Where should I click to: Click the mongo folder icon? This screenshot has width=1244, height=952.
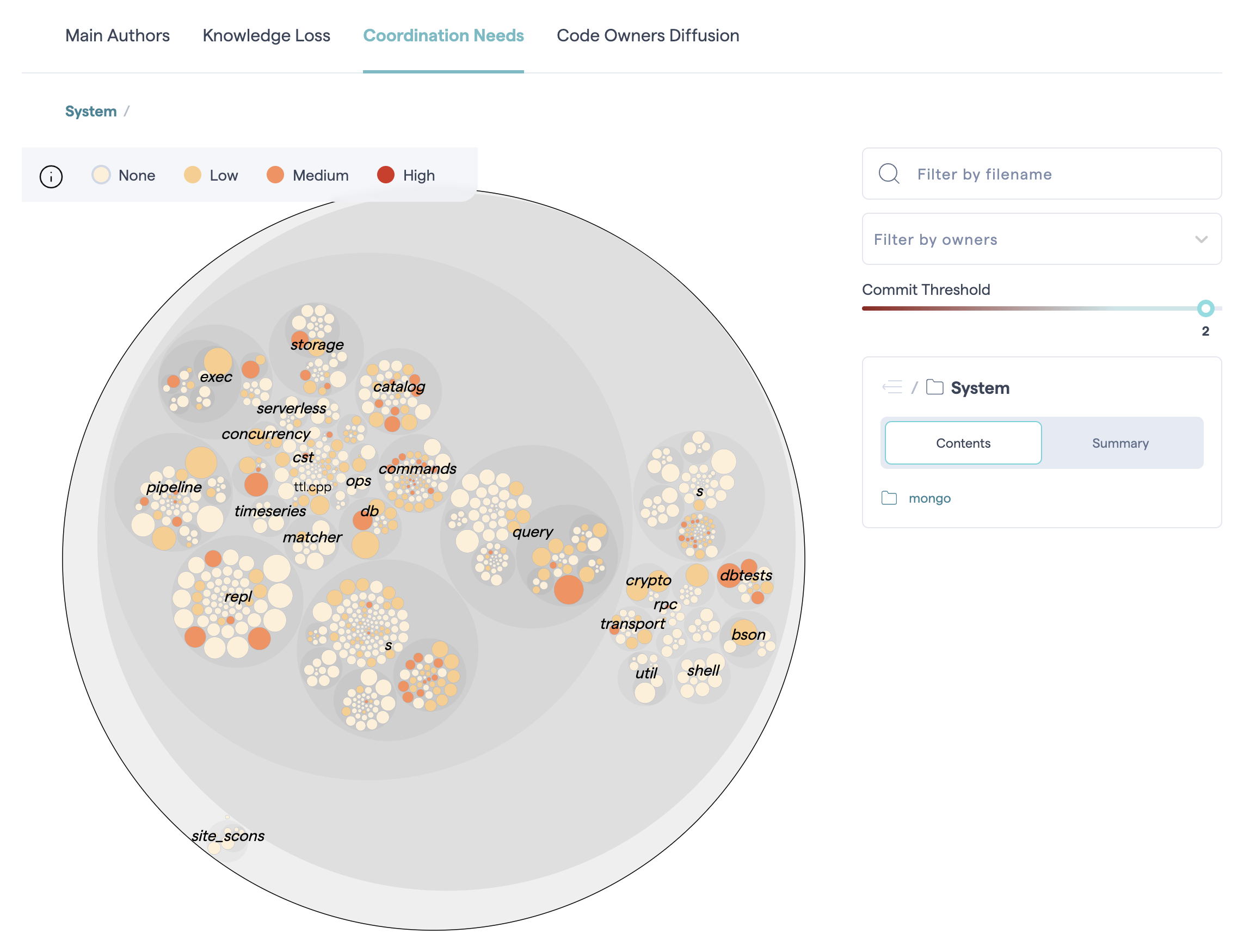pos(889,498)
